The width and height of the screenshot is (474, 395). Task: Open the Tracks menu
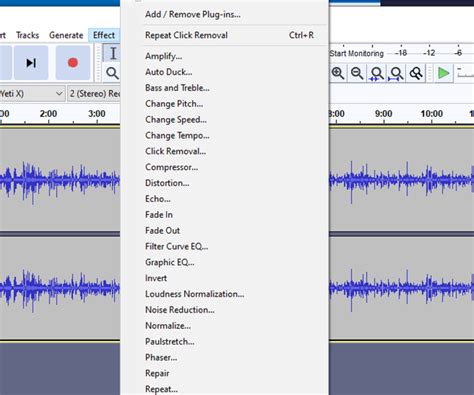coord(27,35)
